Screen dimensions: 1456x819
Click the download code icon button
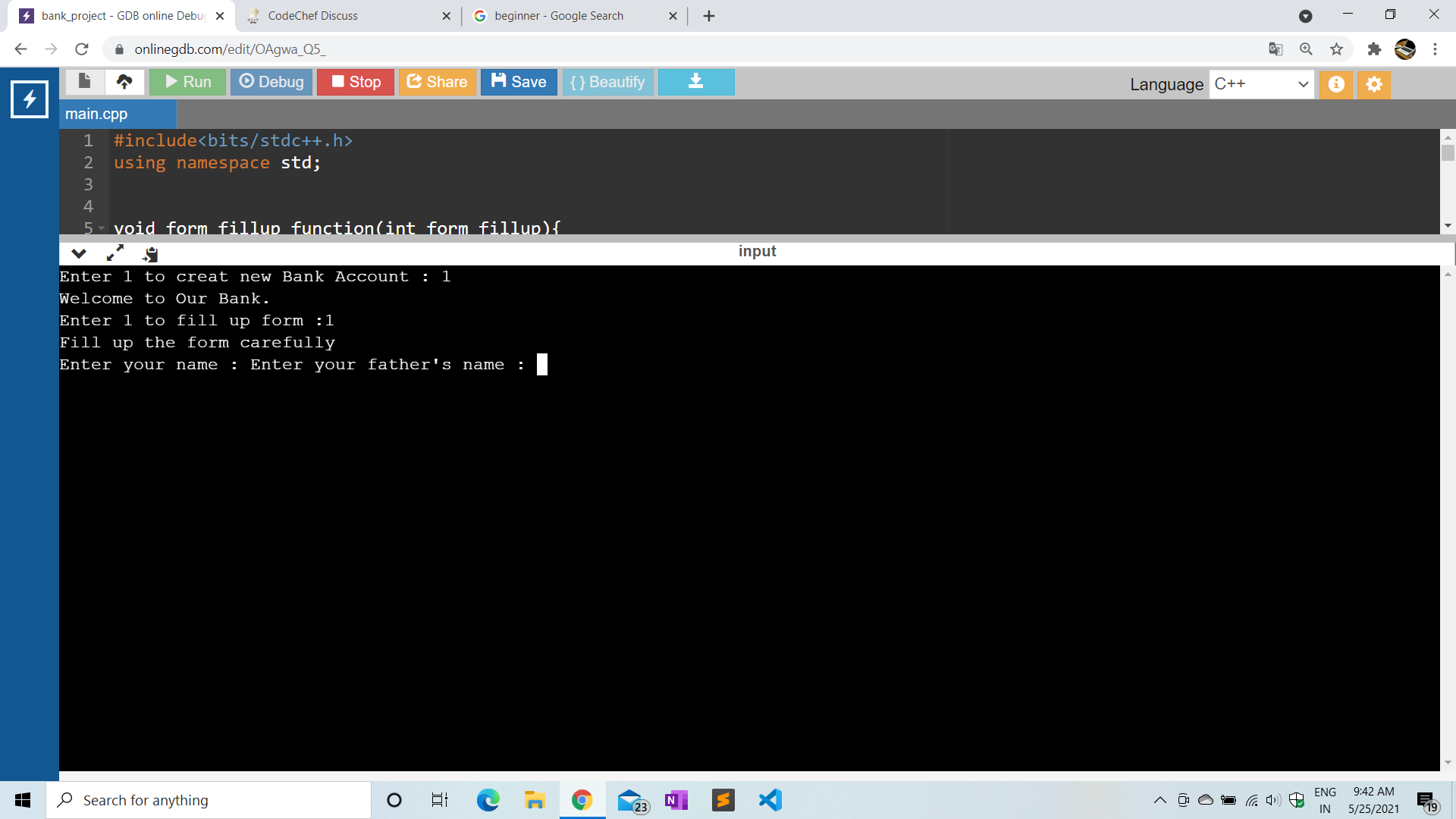pyautogui.click(x=695, y=82)
